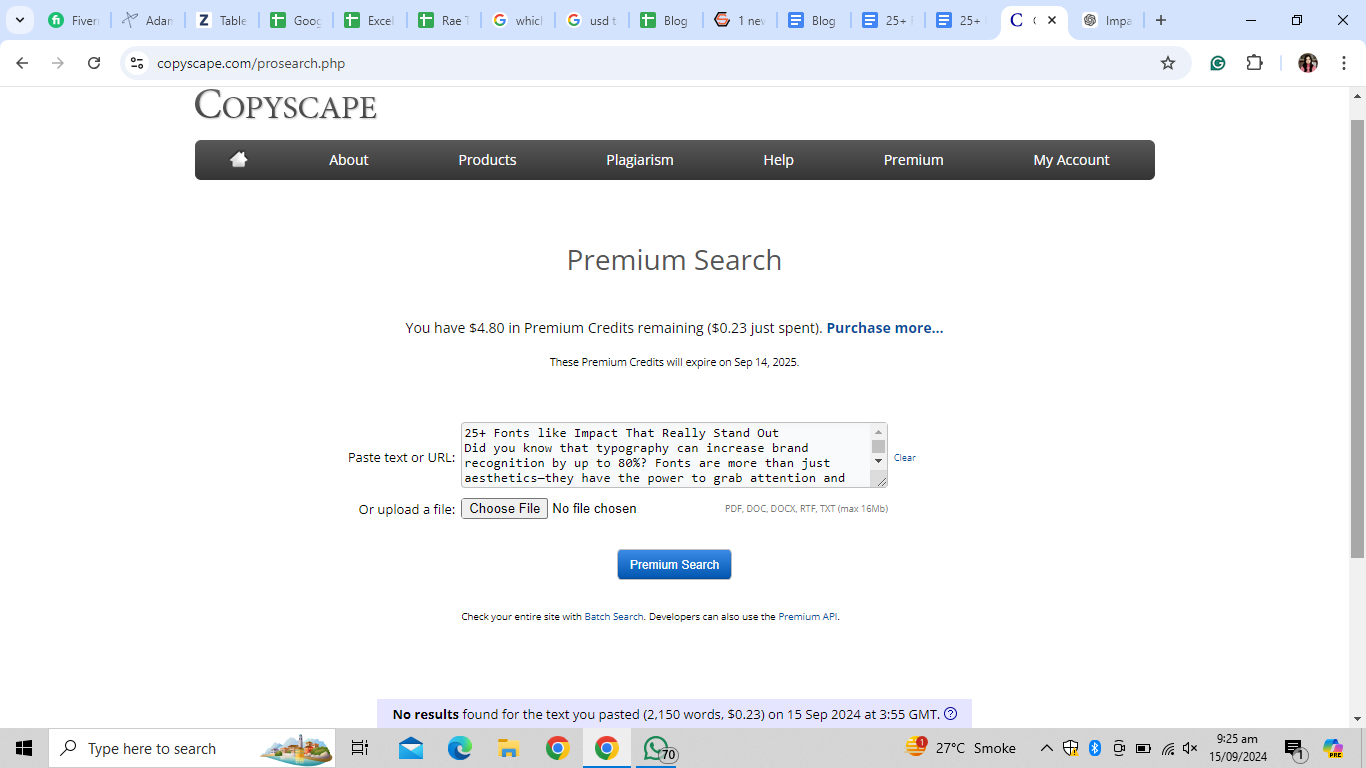Viewport: 1366px width, 768px height.
Task: Open Windows Security tray icon
Action: click(x=1071, y=748)
